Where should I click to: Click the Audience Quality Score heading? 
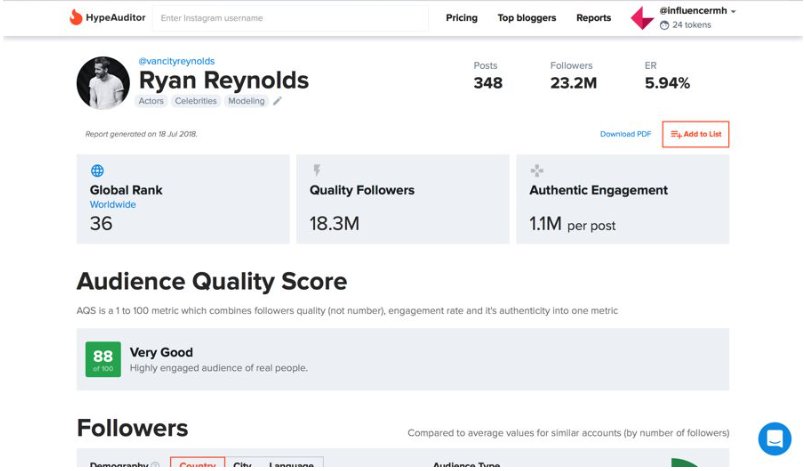click(x=212, y=281)
